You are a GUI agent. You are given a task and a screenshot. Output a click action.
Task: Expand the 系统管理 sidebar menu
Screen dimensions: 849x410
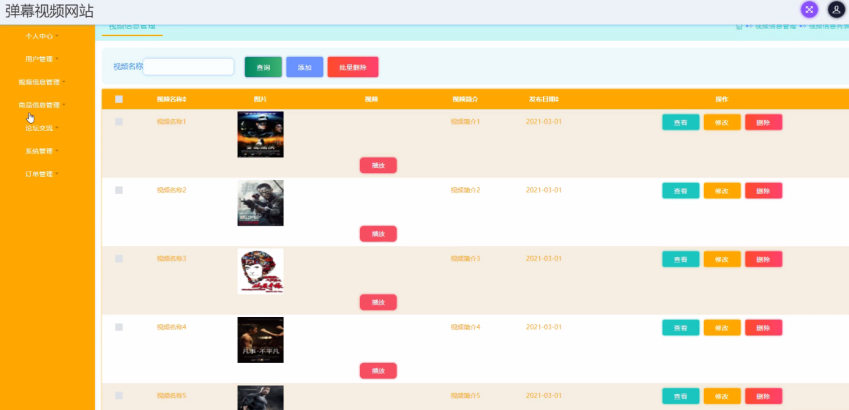pyautogui.click(x=41, y=151)
